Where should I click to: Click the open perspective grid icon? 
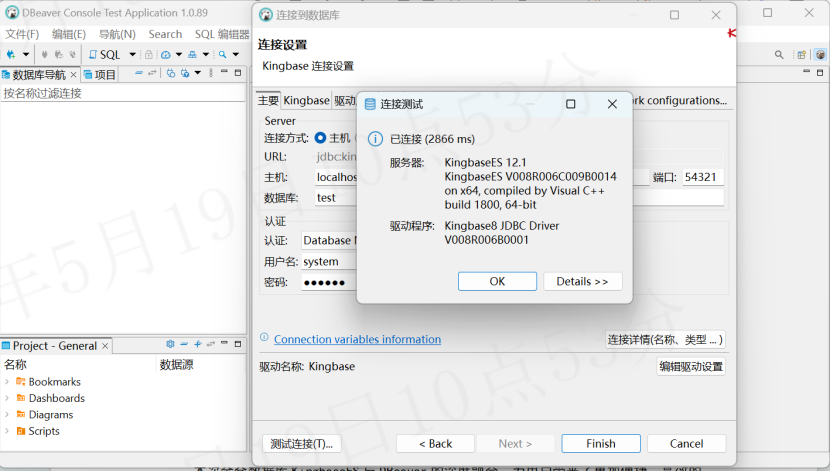coord(801,55)
